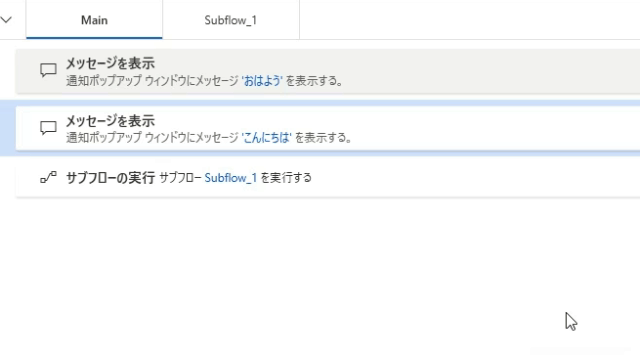Click the left margin of the selected 'こんにちは' action
Viewport: 640px width, 360px height.
(x=8, y=128)
